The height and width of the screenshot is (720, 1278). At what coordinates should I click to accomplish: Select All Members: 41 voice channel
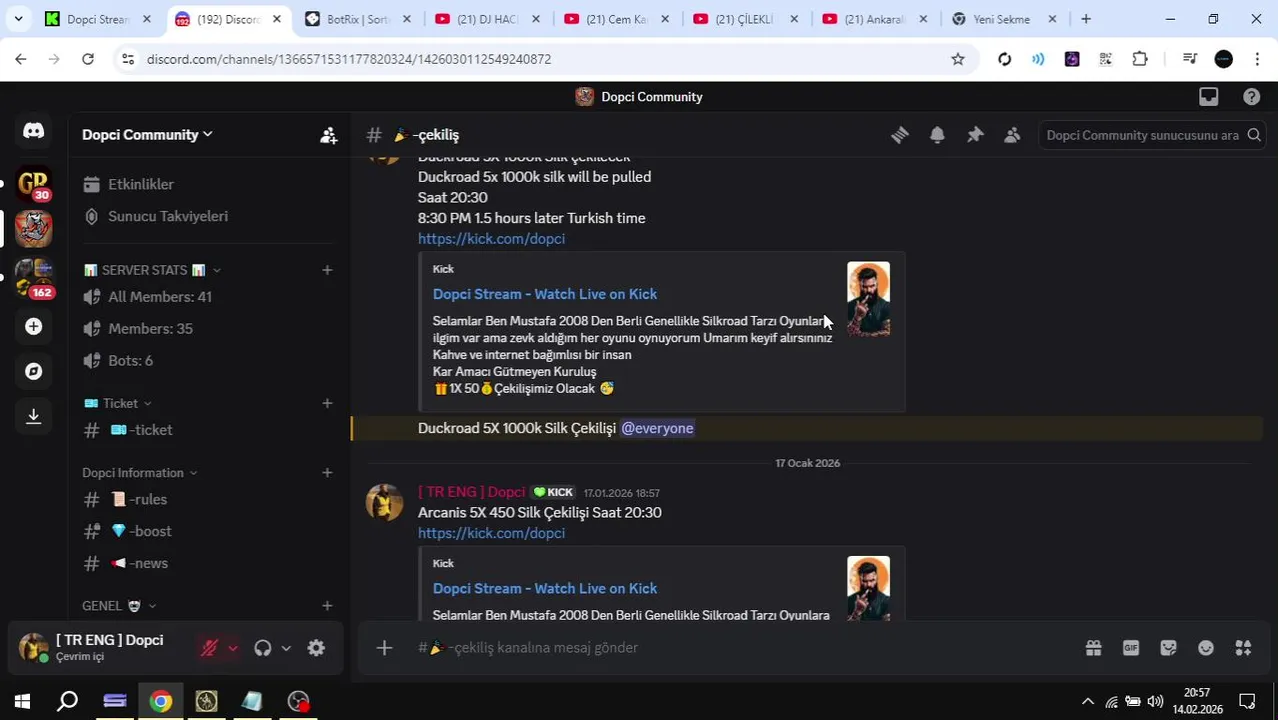tap(208, 297)
